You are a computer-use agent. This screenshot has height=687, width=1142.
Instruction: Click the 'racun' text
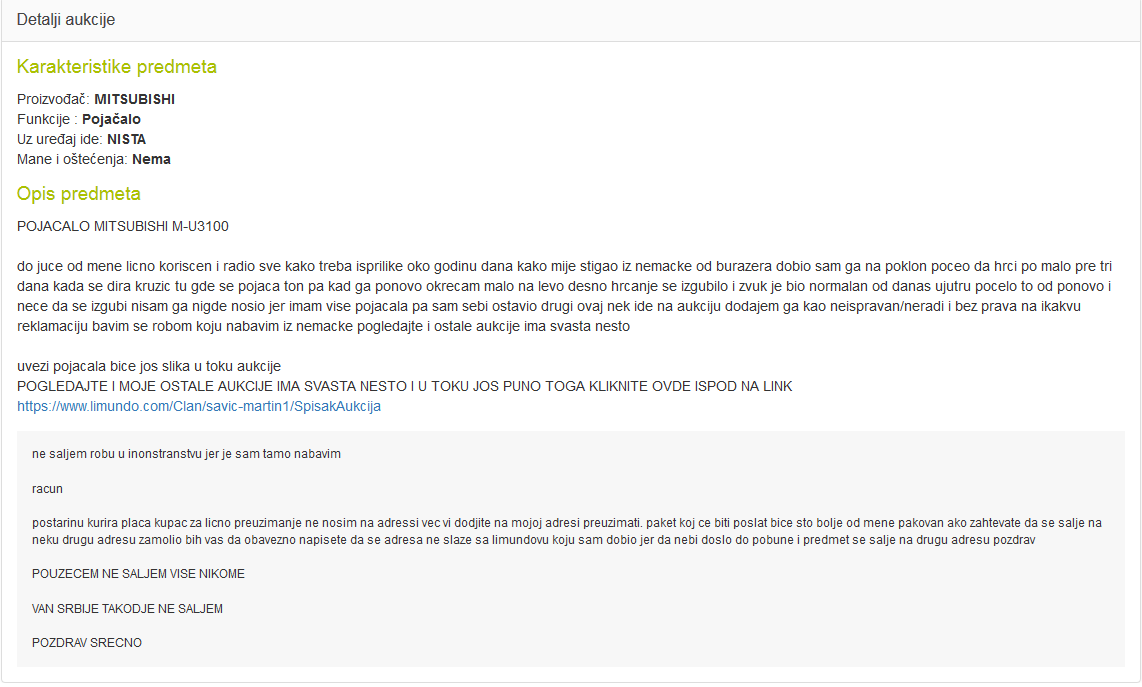coord(47,489)
